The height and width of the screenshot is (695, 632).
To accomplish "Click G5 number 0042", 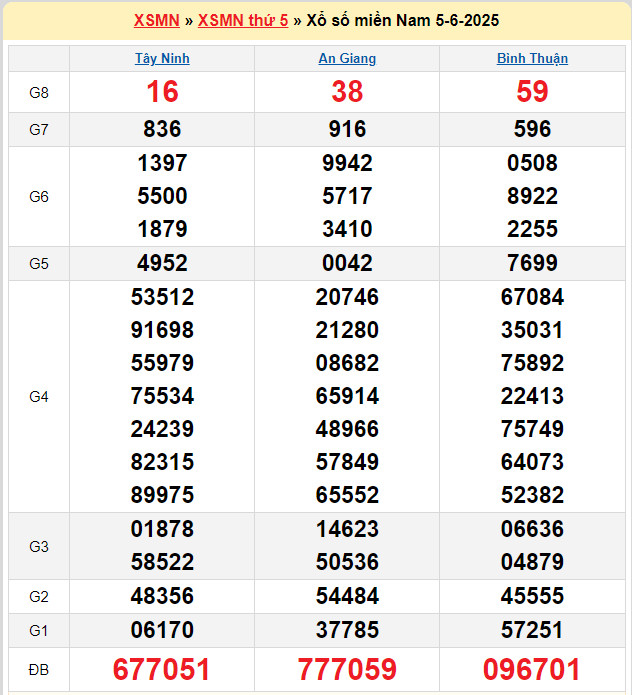I will coord(347,263).
